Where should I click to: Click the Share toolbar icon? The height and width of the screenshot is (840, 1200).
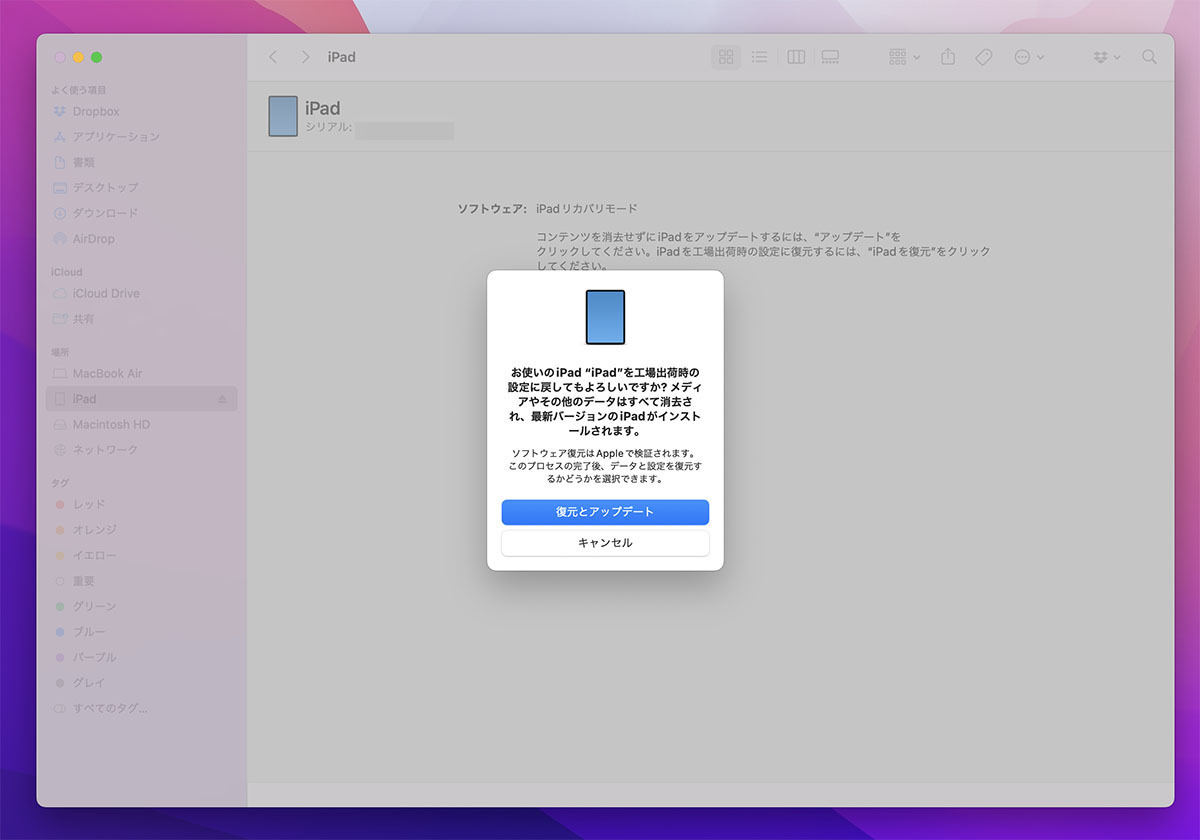[948, 57]
